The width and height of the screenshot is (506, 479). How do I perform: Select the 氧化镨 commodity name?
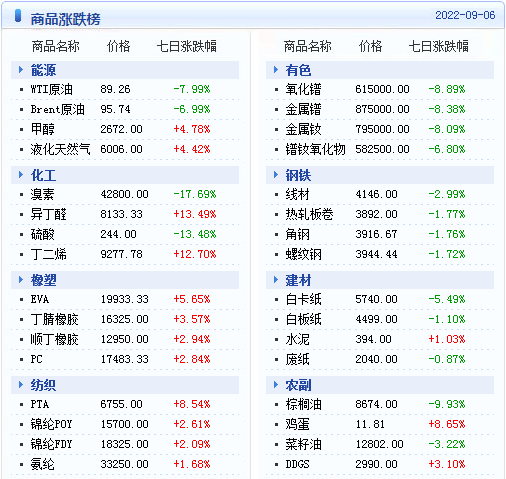(x=303, y=89)
